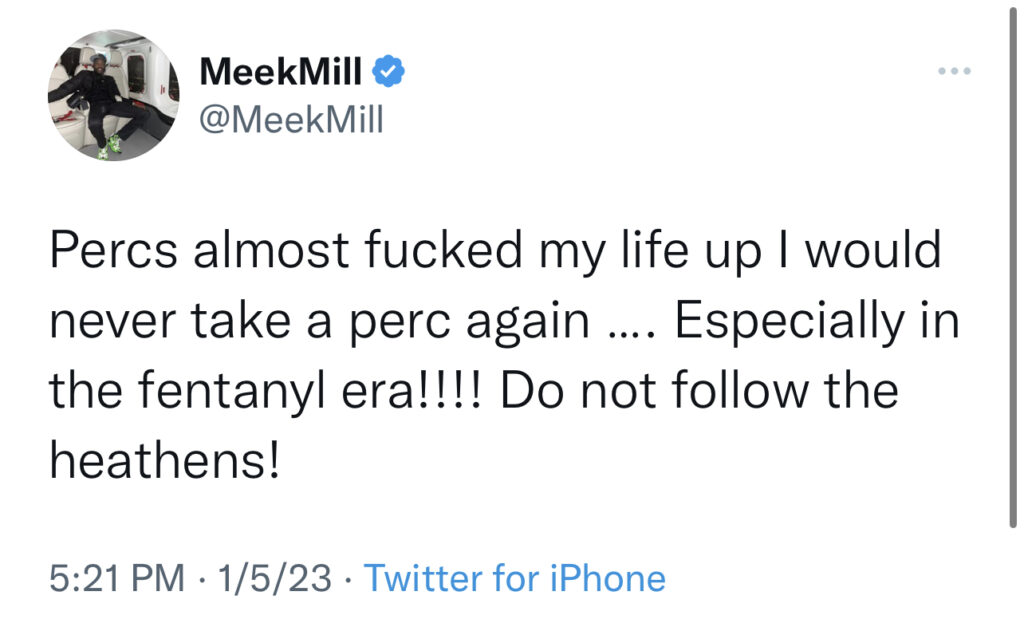Image resolution: width=1024 pixels, height=623 pixels.
Task: Click the word fentanyl in the tweet
Action: pyautogui.click(x=231, y=392)
